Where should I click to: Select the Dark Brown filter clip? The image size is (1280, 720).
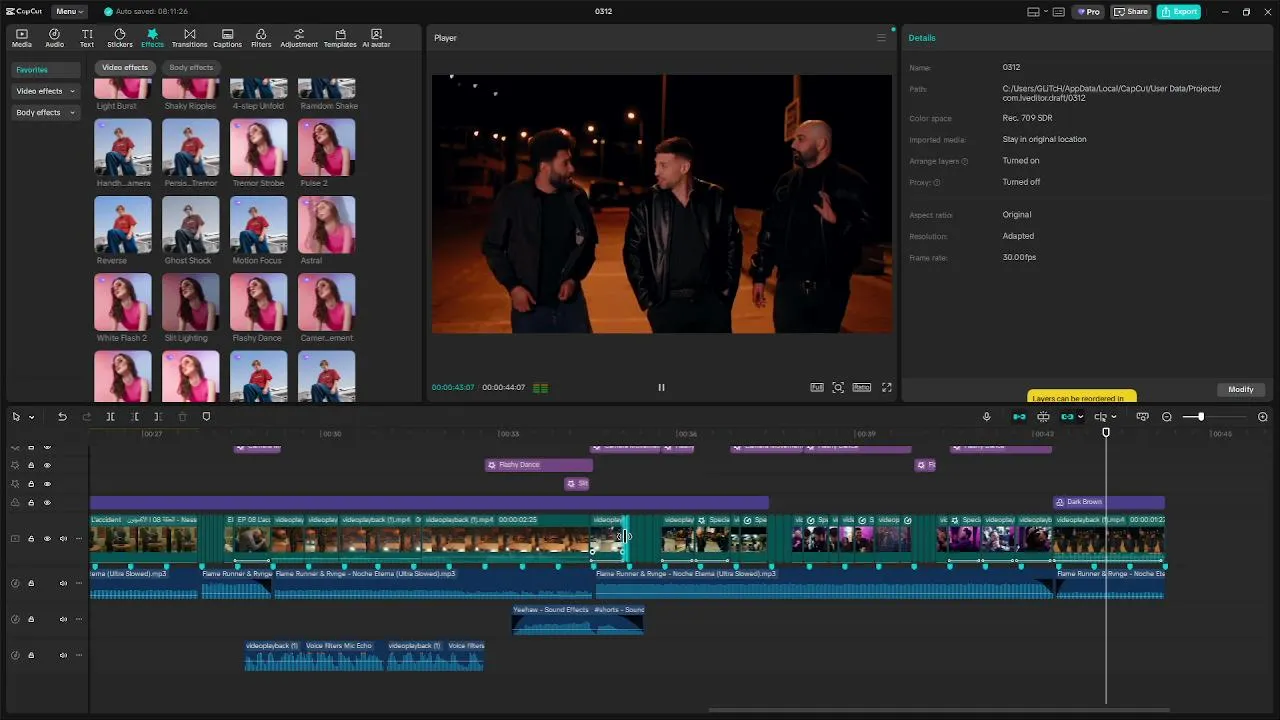tap(1109, 502)
